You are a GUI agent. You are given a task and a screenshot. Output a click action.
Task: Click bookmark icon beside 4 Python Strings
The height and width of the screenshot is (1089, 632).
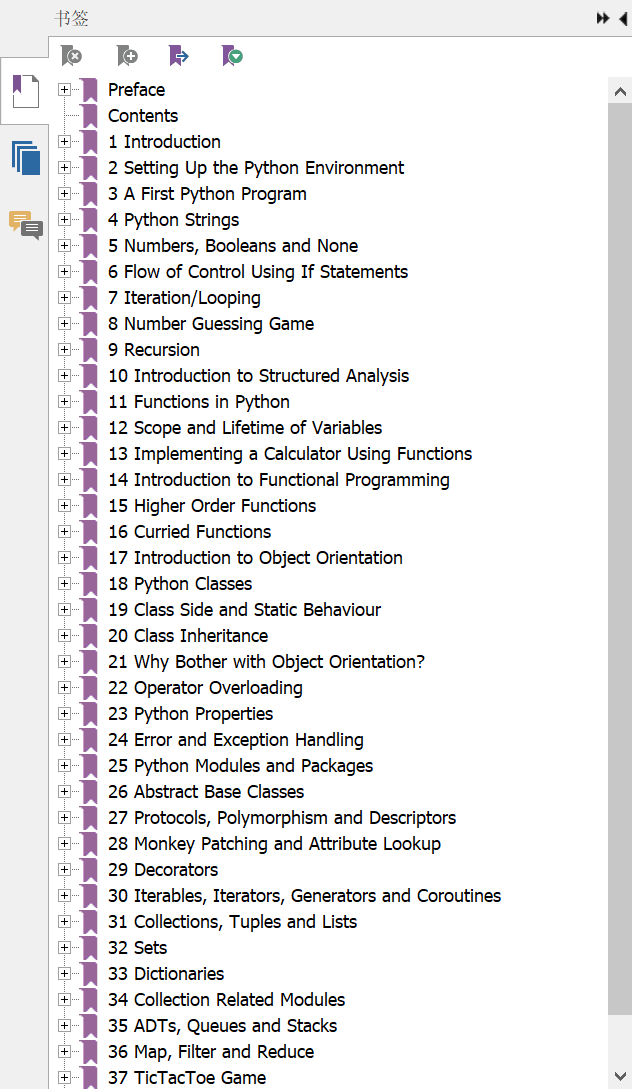coord(90,219)
